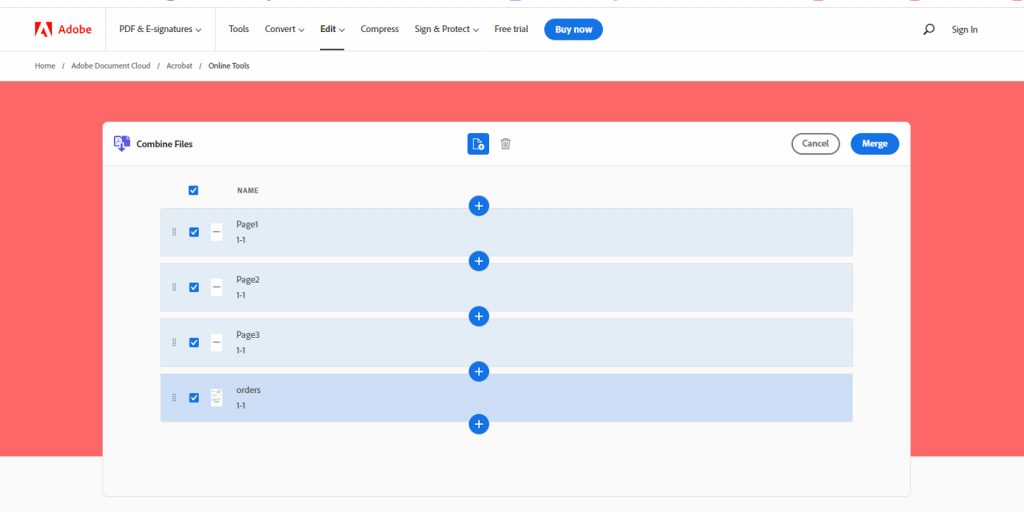Click the Cancel button
The height and width of the screenshot is (512, 1024).
(x=815, y=144)
